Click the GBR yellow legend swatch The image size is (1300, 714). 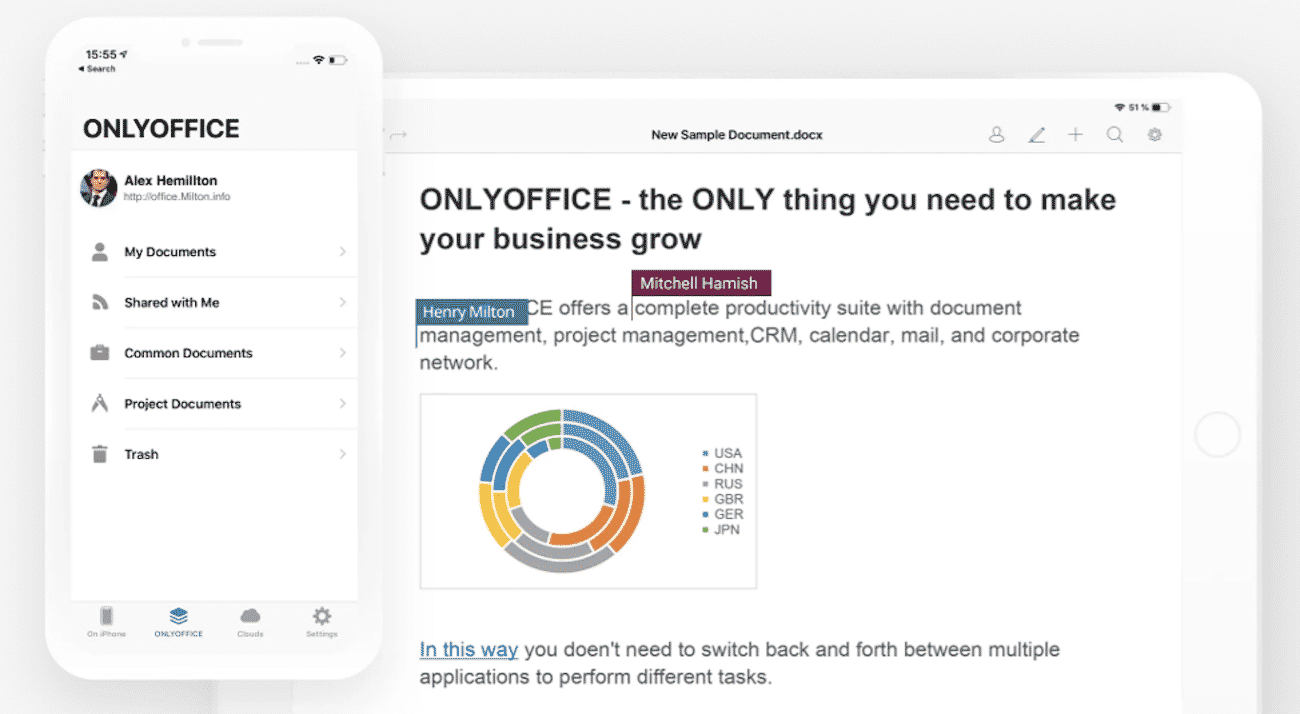pyautogui.click(x=705, y=498)
